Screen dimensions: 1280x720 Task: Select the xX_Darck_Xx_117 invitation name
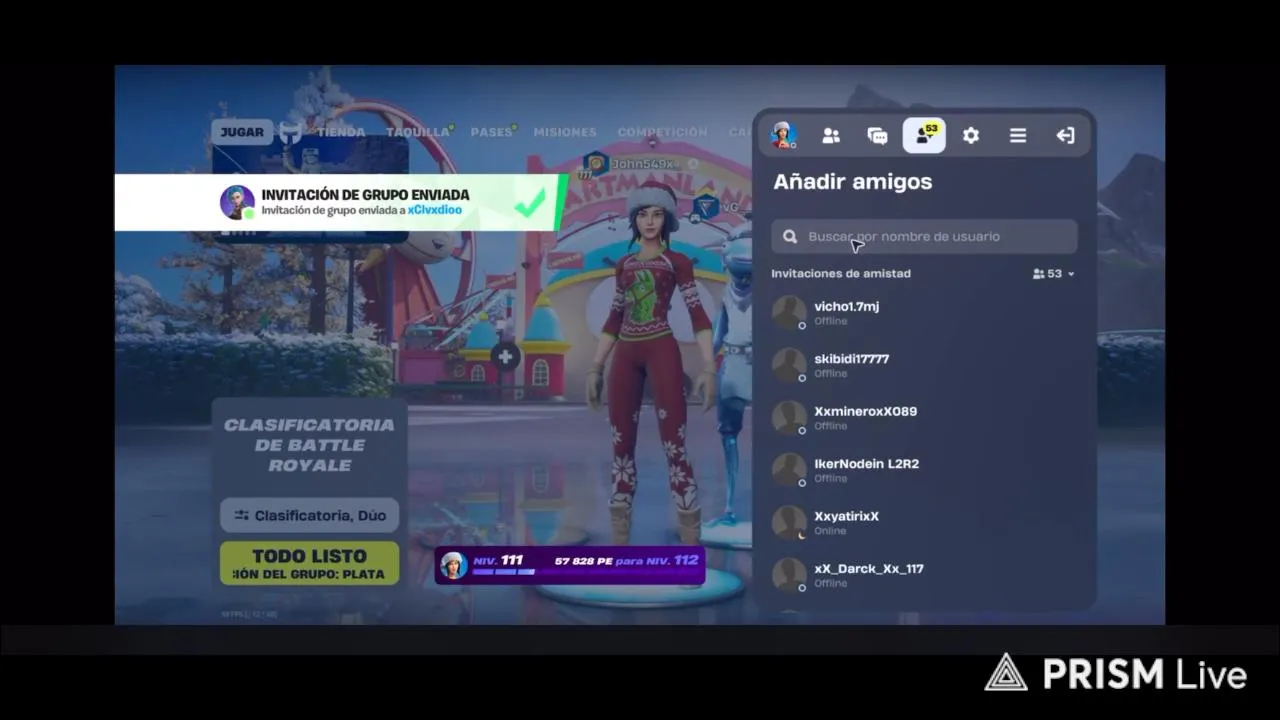[x=869, y=569]
